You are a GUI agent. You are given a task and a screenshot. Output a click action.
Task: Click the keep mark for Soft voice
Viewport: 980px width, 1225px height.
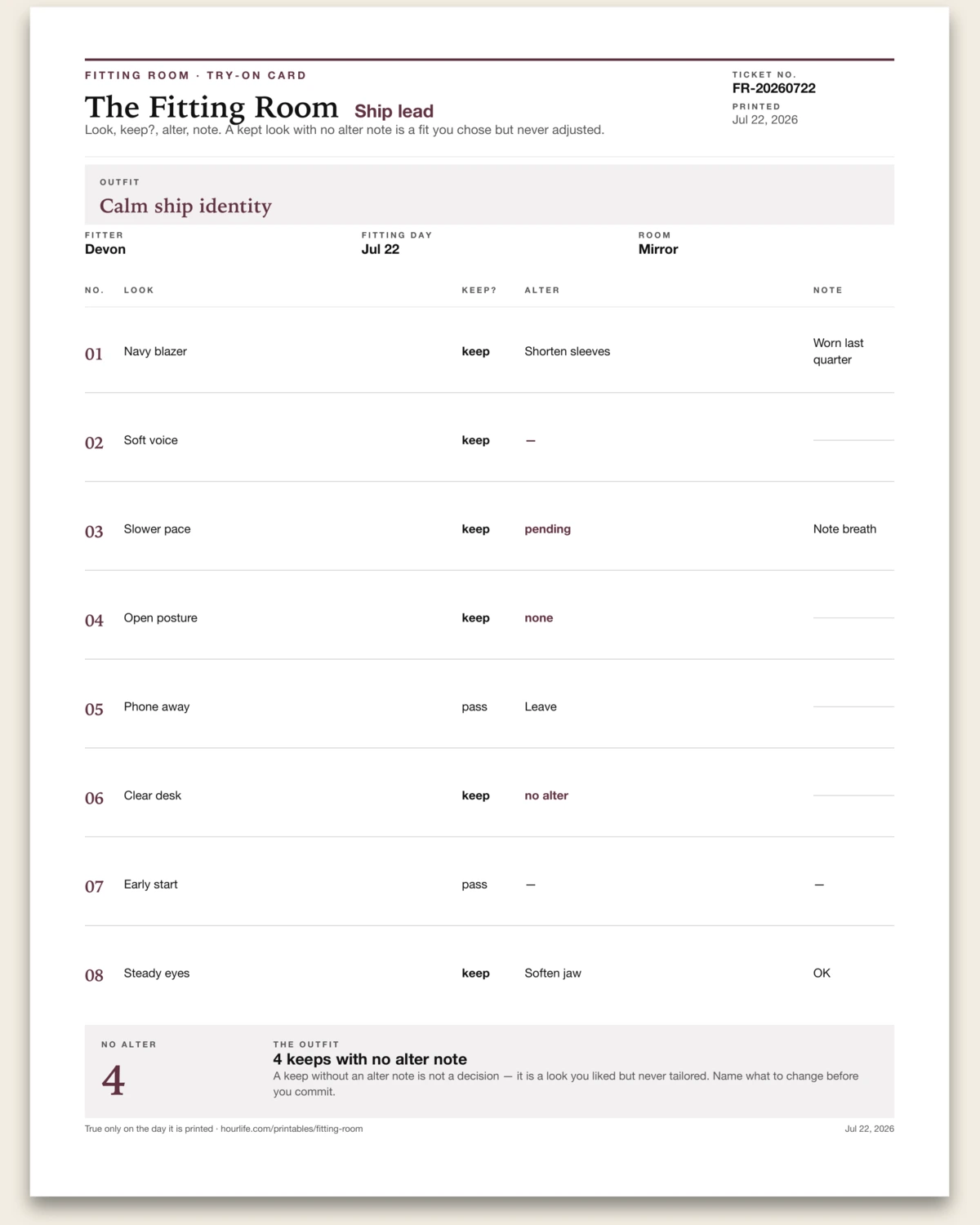pyautogui.click(x=475, y=440)
